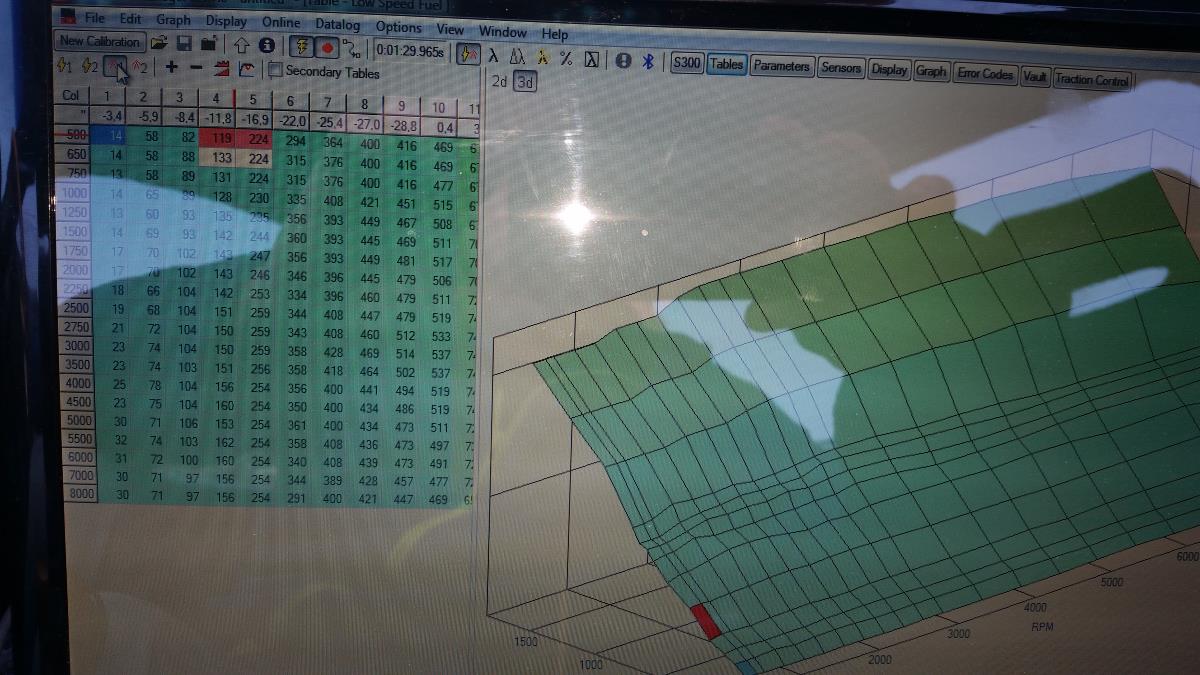Open the Datalog menu
1200x675 pixels.
click(338, 24)
